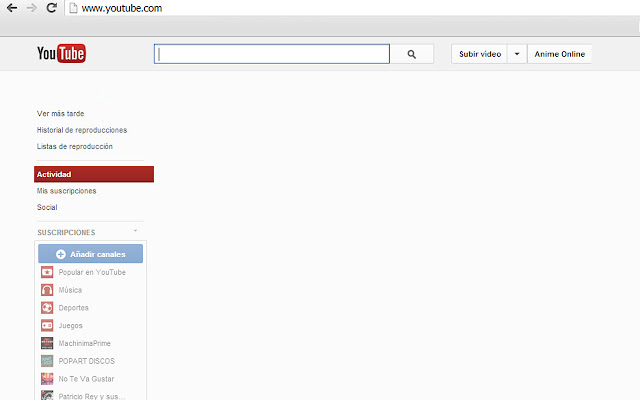Open Historial de reproducciones link
The image size is (640, 400).
[82, 130]
